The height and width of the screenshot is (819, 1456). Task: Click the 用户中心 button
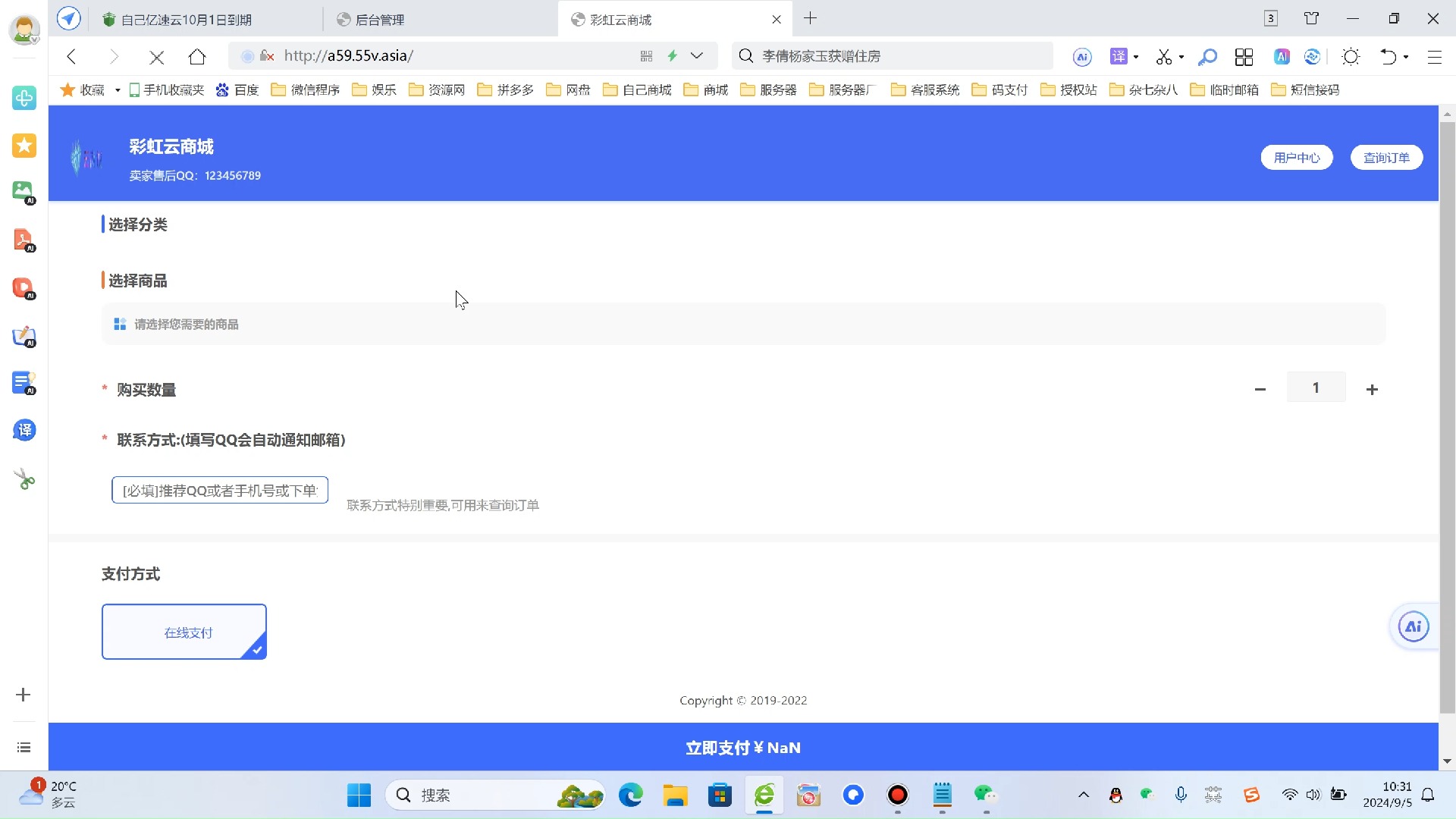[x=1297, y=158]
